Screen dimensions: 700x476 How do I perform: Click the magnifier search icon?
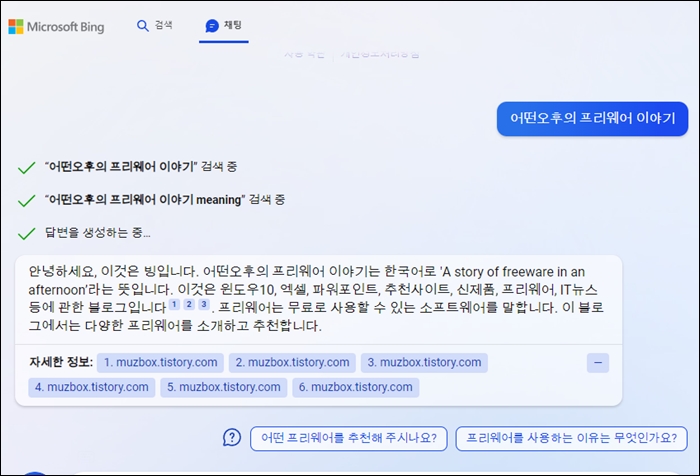pos(142,25)
